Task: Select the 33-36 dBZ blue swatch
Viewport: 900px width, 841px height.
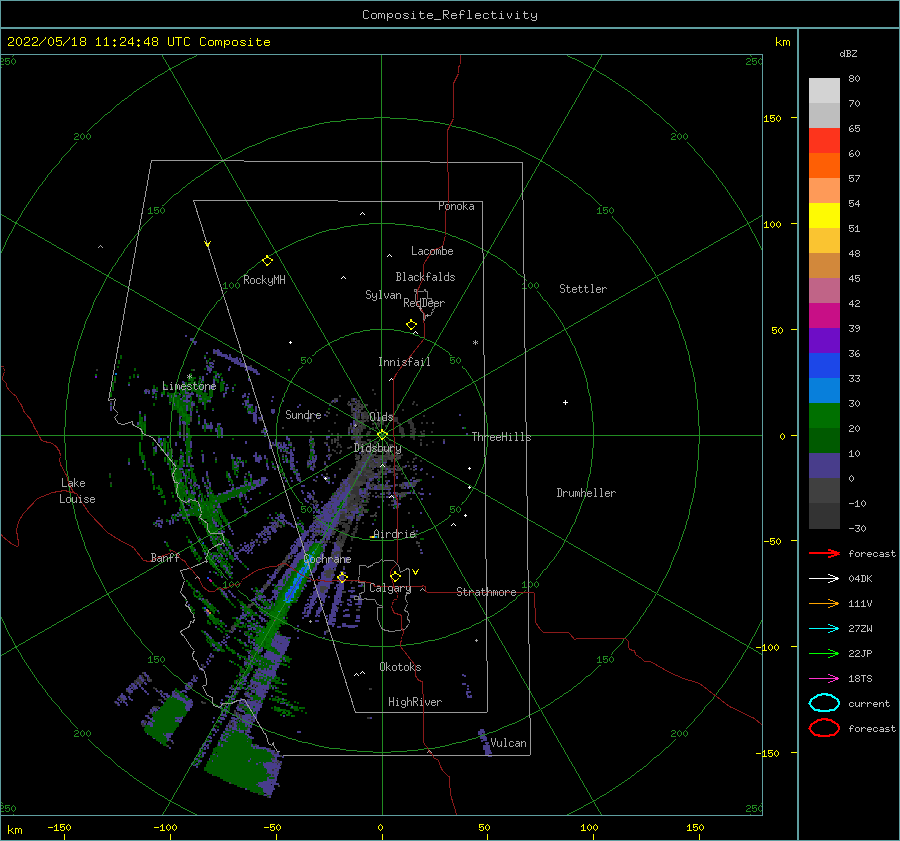Action: point(824,365)
